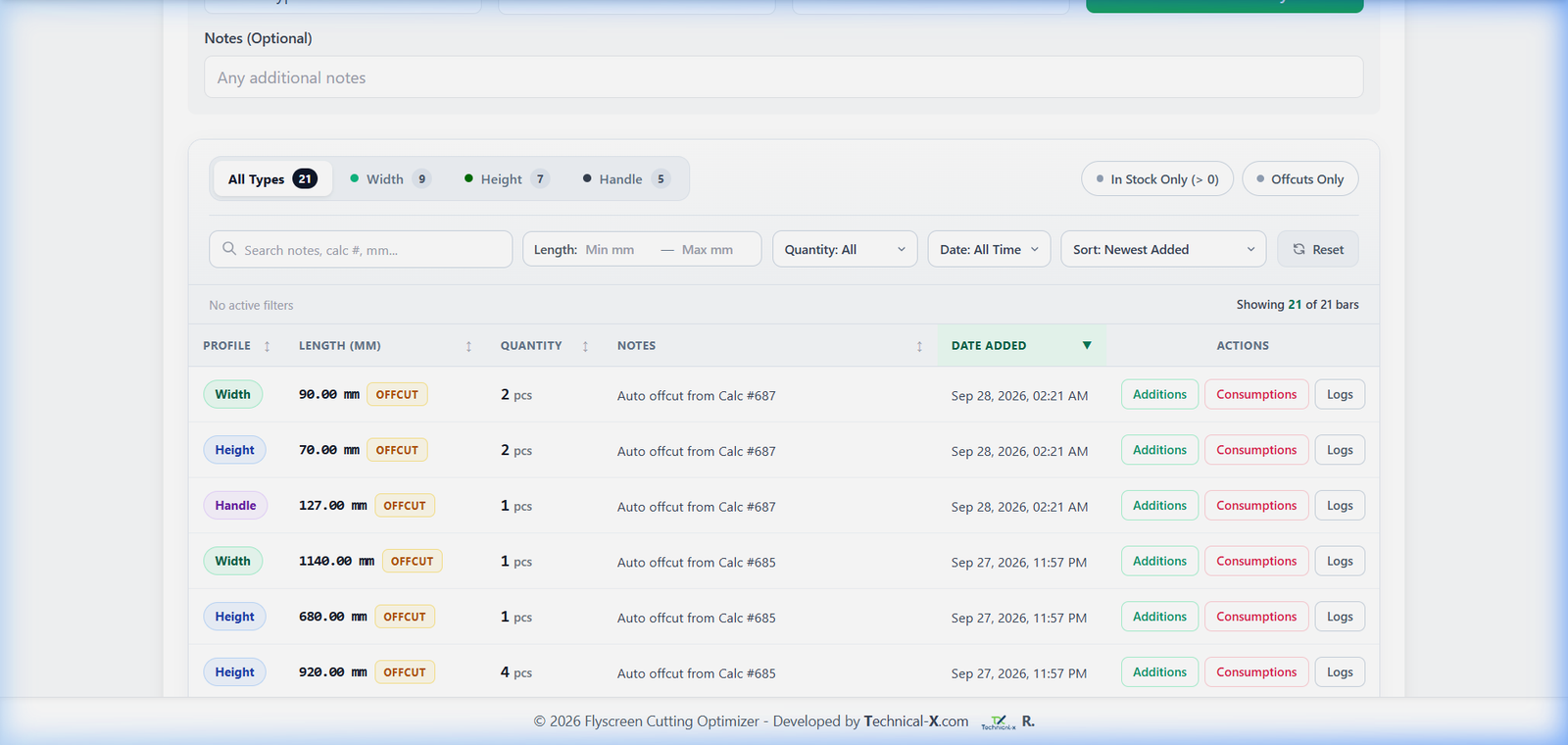Open Consumptions for 70.00 mm Height row
The height and width of the screenshot is (745, 1568).
pos(1256,450)
